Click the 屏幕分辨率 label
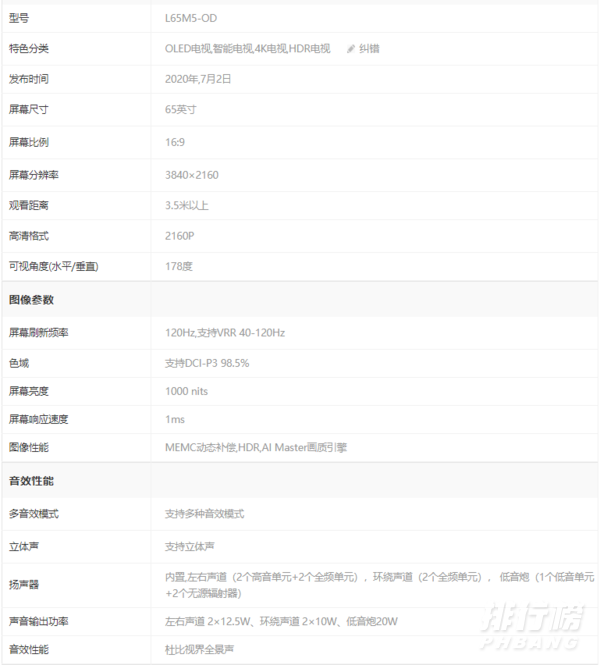Viewport: 600px width, 665px height. point(34,175)
